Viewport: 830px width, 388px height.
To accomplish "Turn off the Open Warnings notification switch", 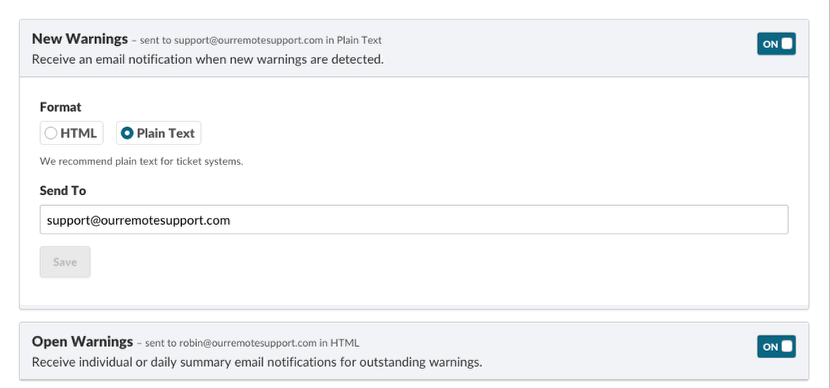I will [776, 347].
